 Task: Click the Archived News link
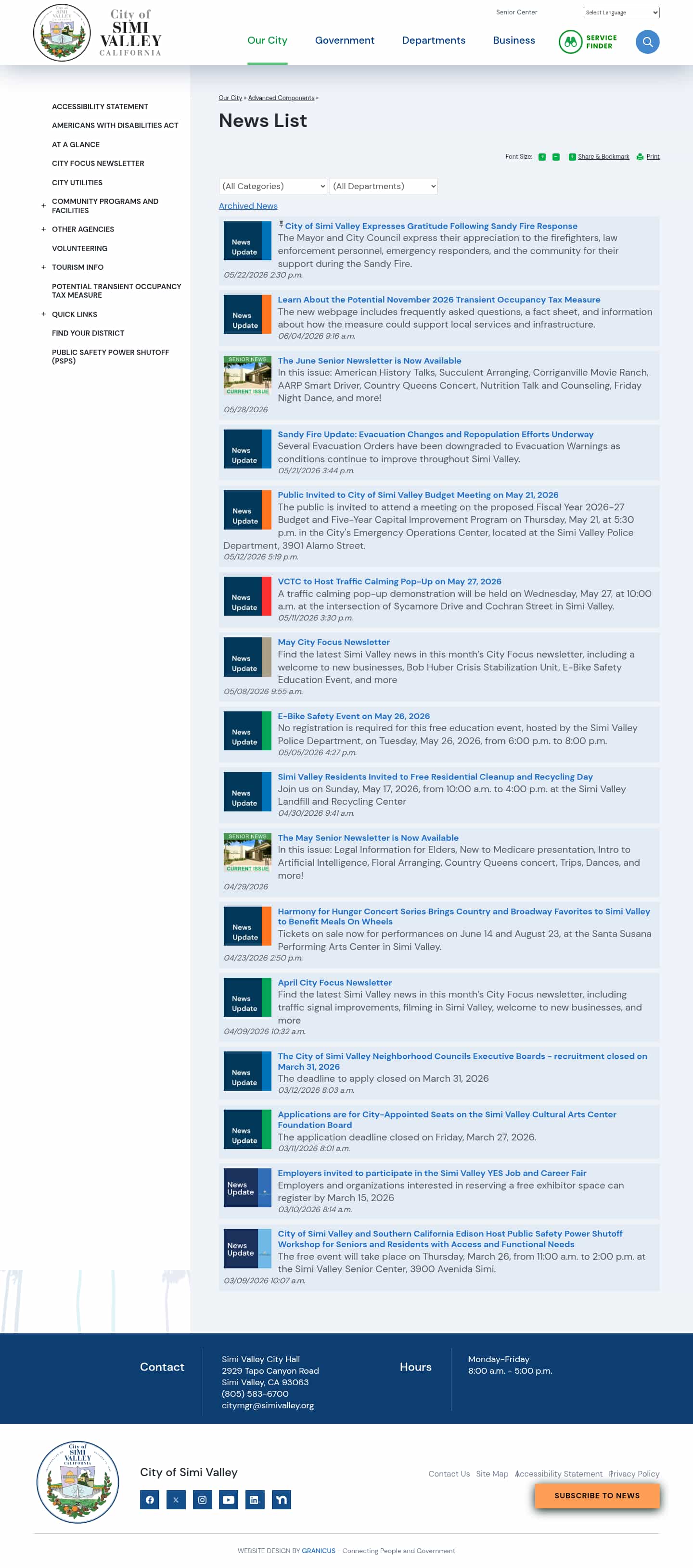tap(248, 206)
